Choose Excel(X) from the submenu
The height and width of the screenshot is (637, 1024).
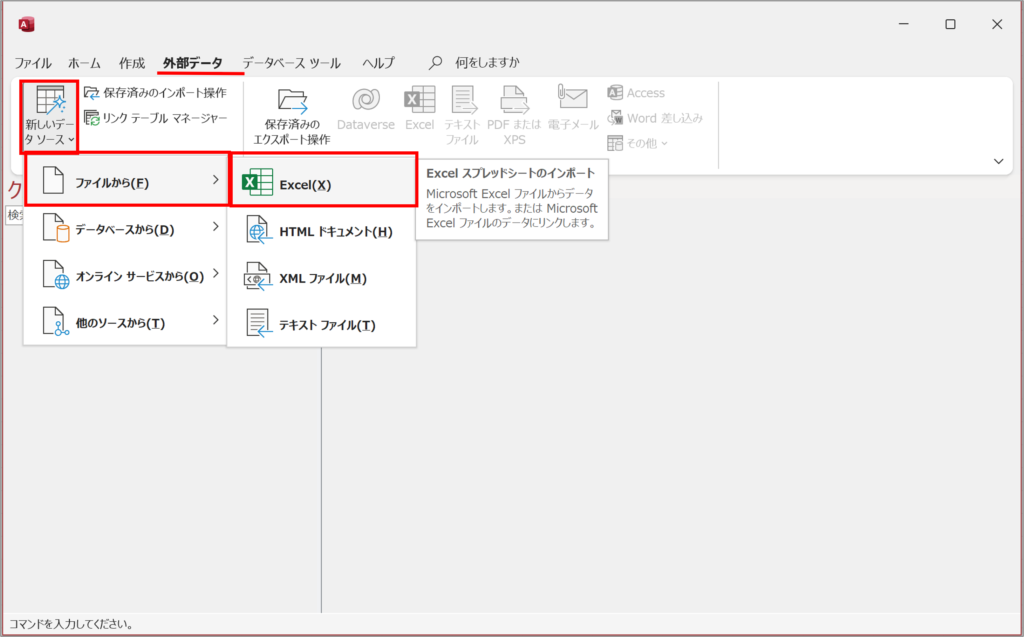[x=324, y=180]
